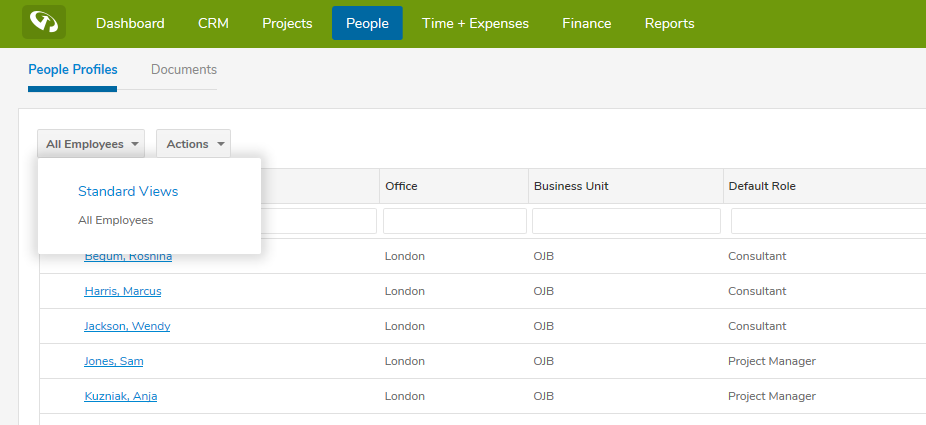Sort by Default Role column header
This screenshot has height=425, width=926.
[762, 186]
